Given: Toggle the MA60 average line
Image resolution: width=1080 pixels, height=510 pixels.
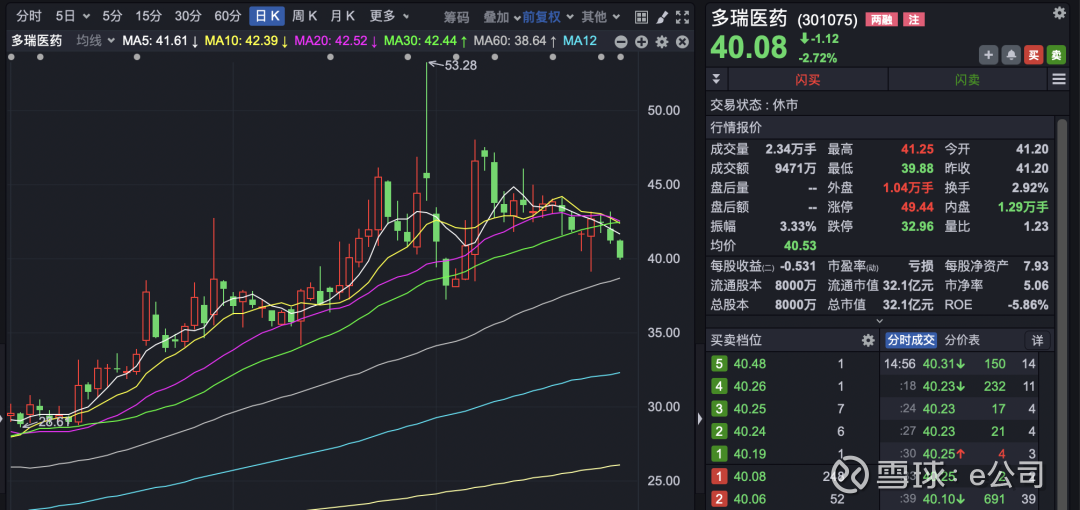Looking at the screenshot, I should pyautogui.click(x=515, y=41).
